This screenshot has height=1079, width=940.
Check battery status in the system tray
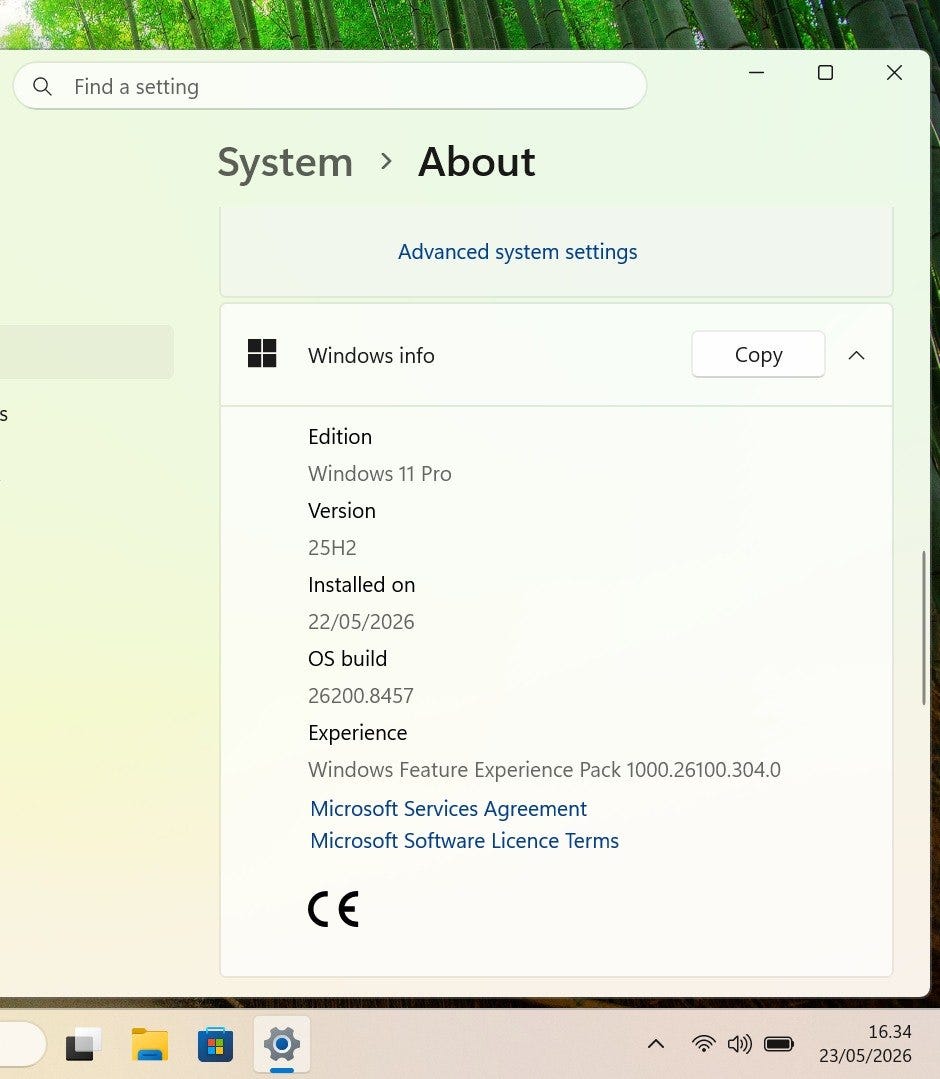coord(779,1044)
